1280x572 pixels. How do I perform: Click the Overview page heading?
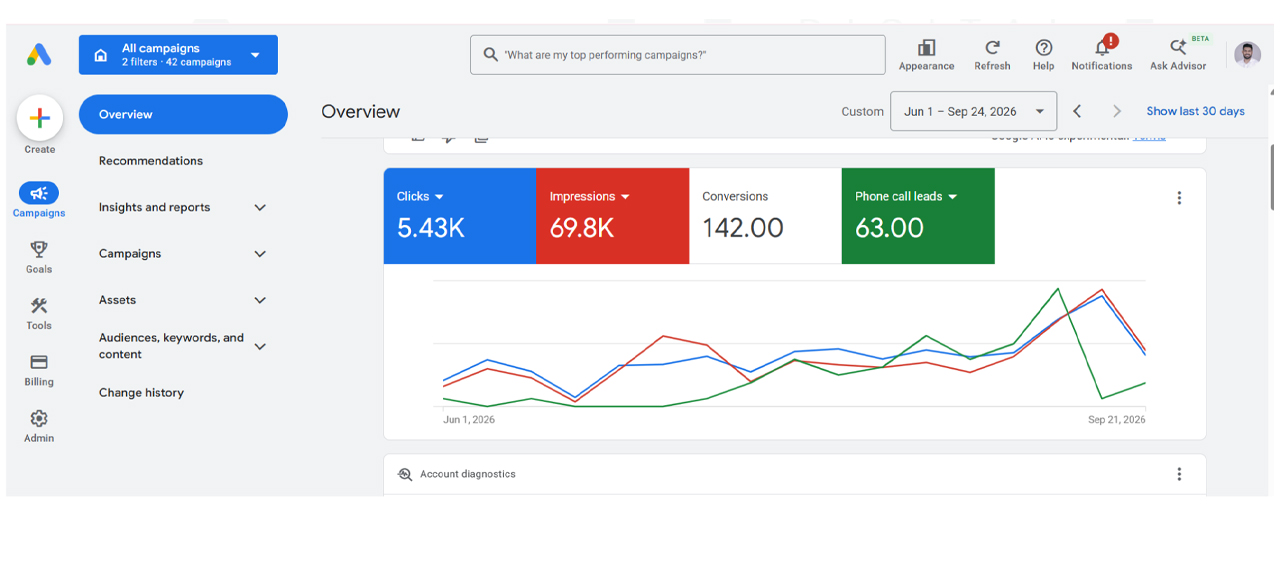point(360,112)
